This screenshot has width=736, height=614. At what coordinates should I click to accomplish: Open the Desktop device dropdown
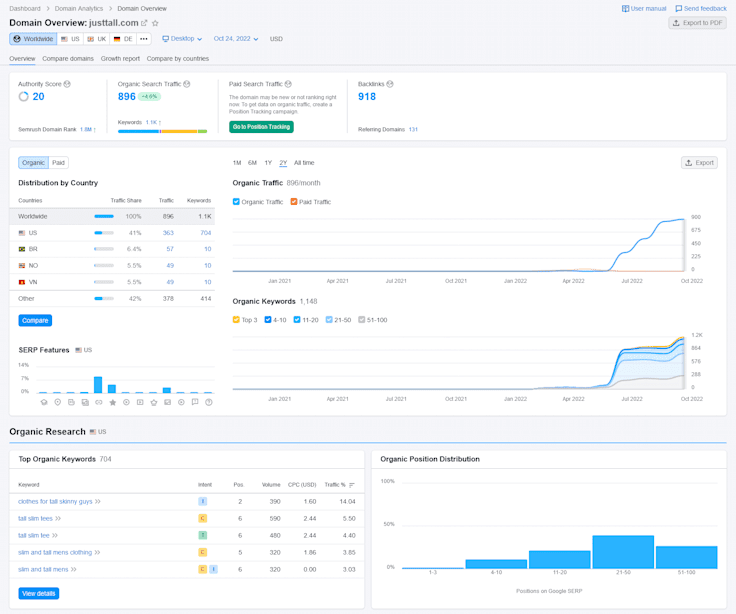point(182,39)
